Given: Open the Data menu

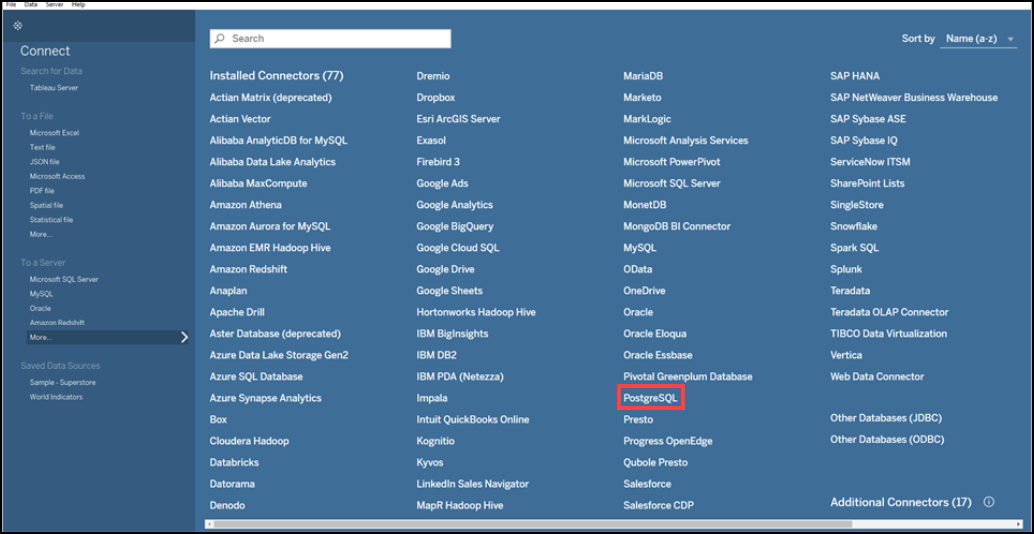Looking at the screenshot, I should click(31, 5).
